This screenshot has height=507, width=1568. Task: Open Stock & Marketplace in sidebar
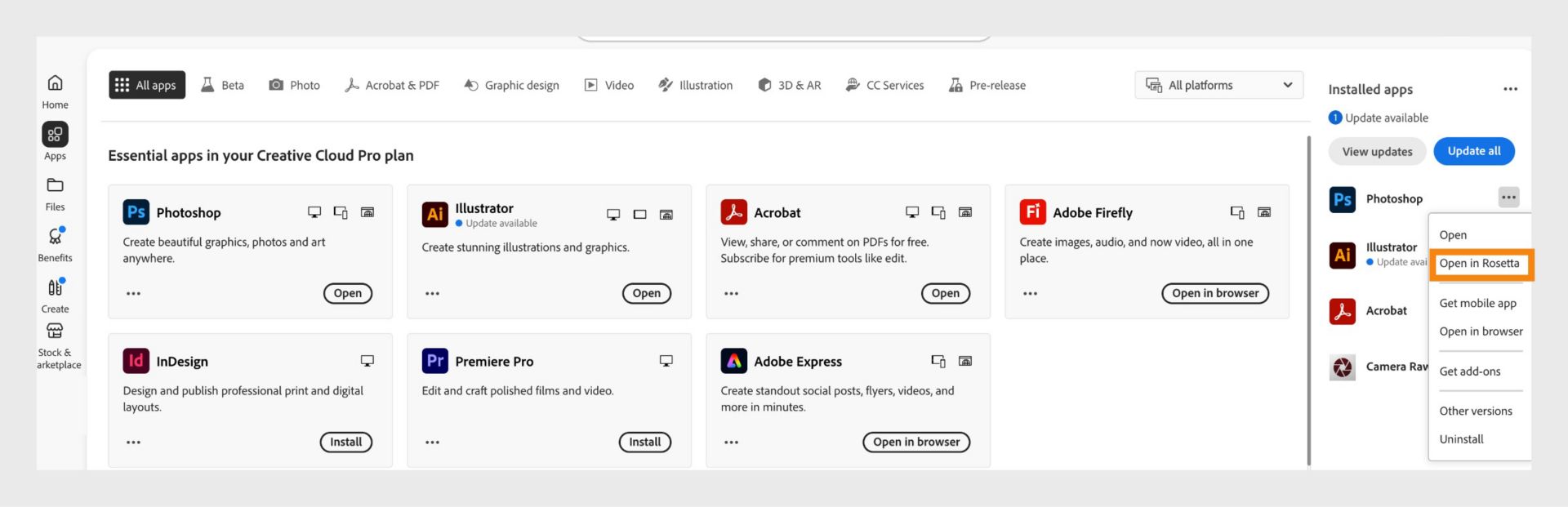coord(57,346)
